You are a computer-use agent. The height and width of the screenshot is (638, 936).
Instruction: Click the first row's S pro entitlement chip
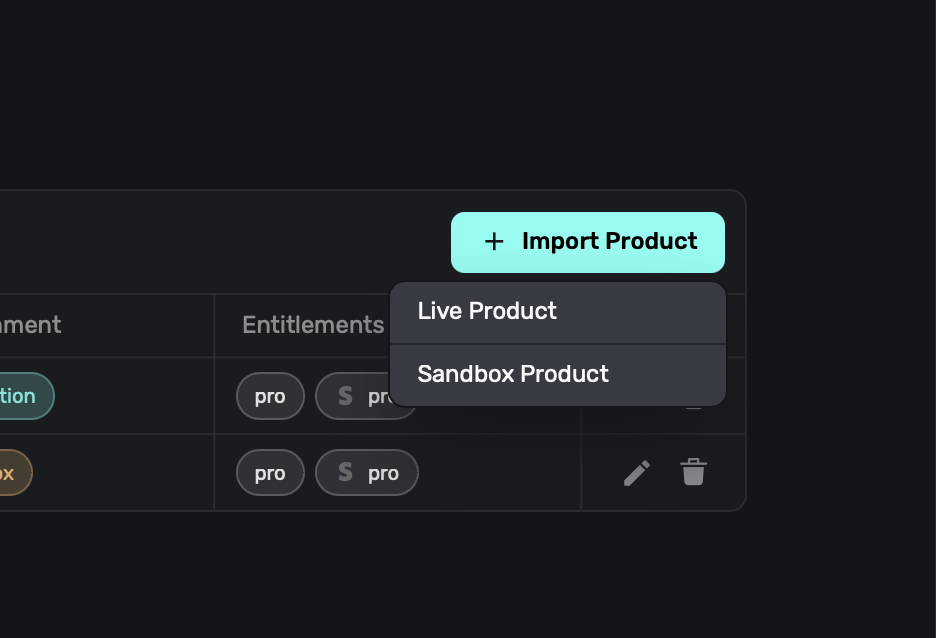pyautogui.click(x=362, y=396)
